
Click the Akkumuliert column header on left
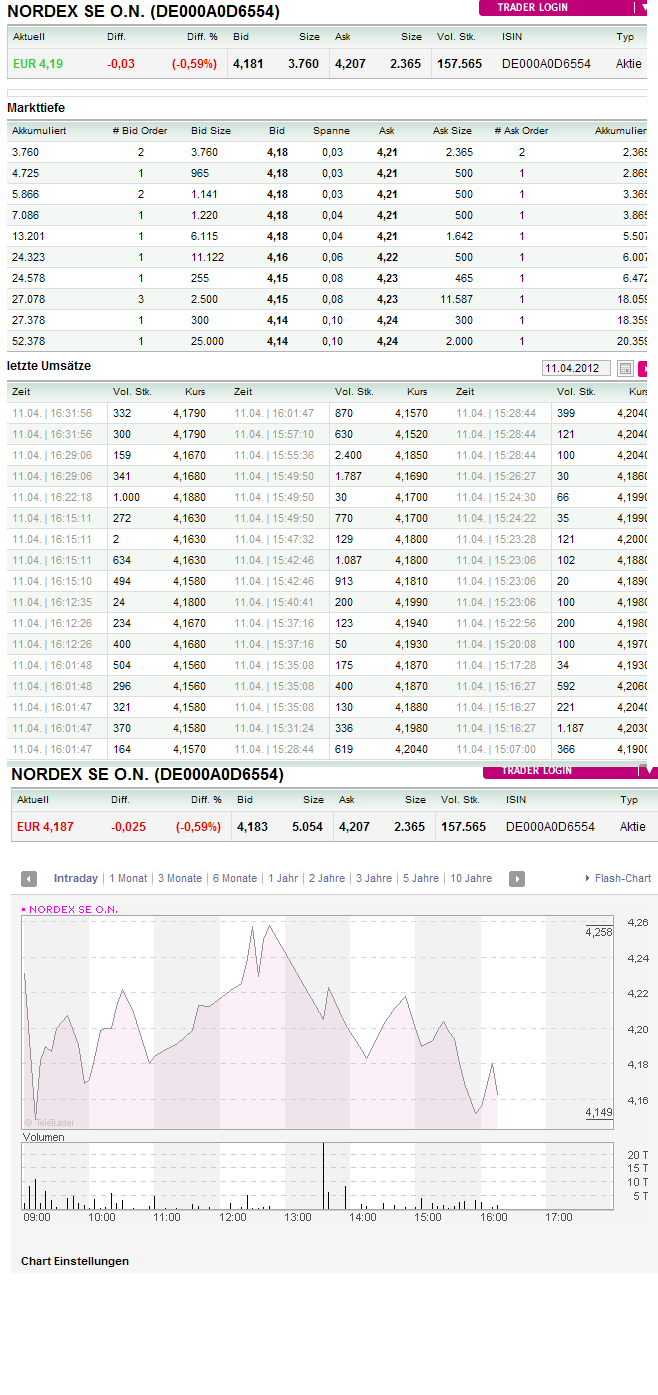point(39,131)
